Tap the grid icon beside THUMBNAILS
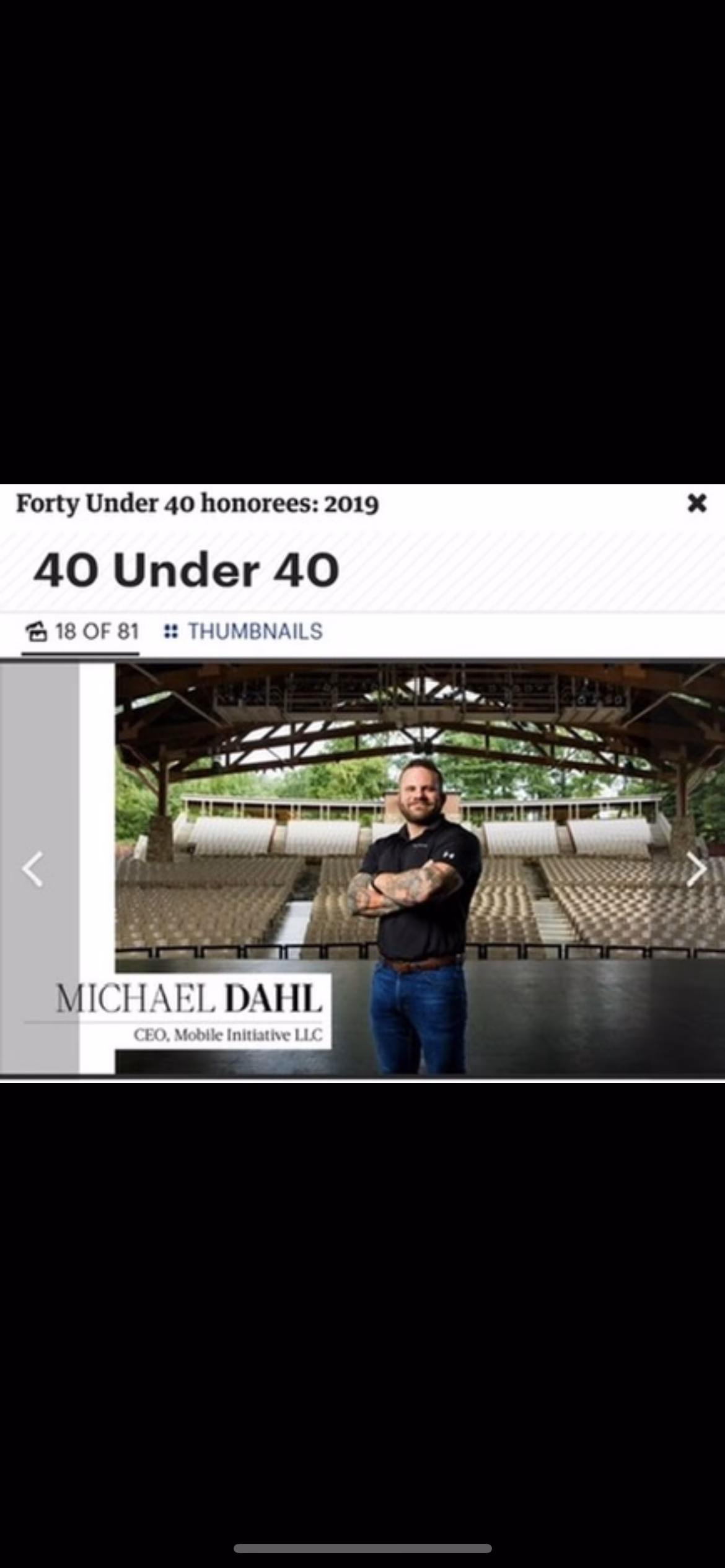 [170, 632]
